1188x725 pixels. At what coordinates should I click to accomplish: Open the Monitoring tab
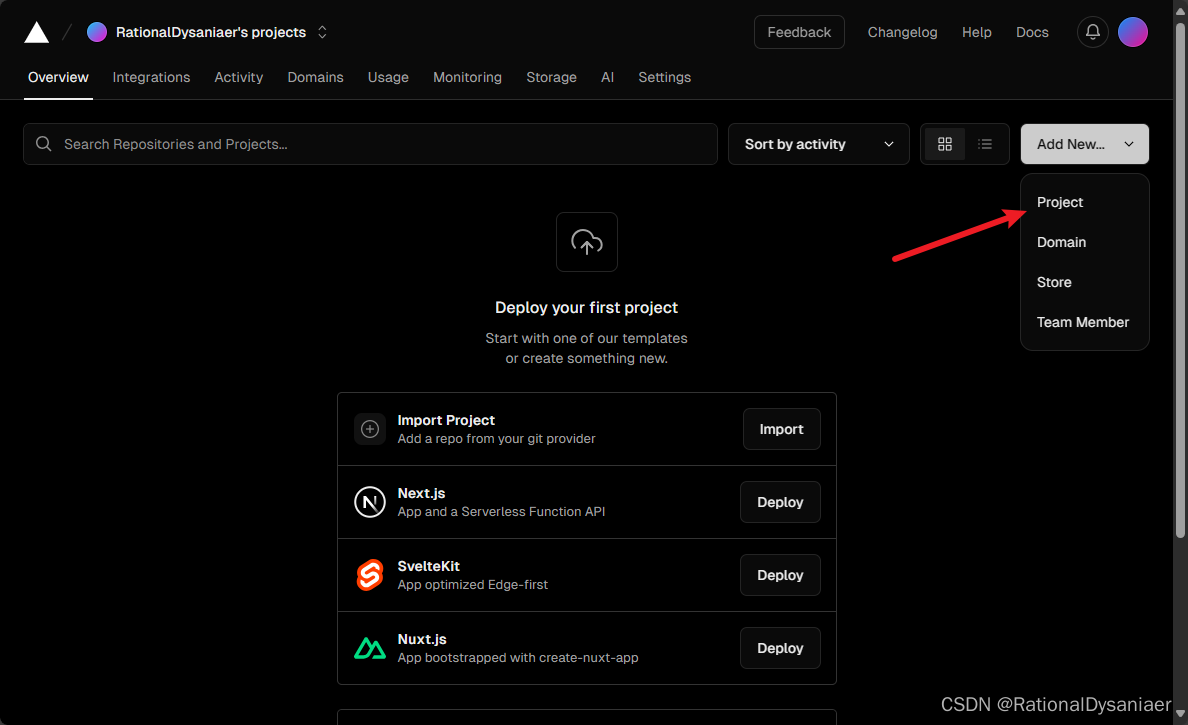(x=467, y=77)
